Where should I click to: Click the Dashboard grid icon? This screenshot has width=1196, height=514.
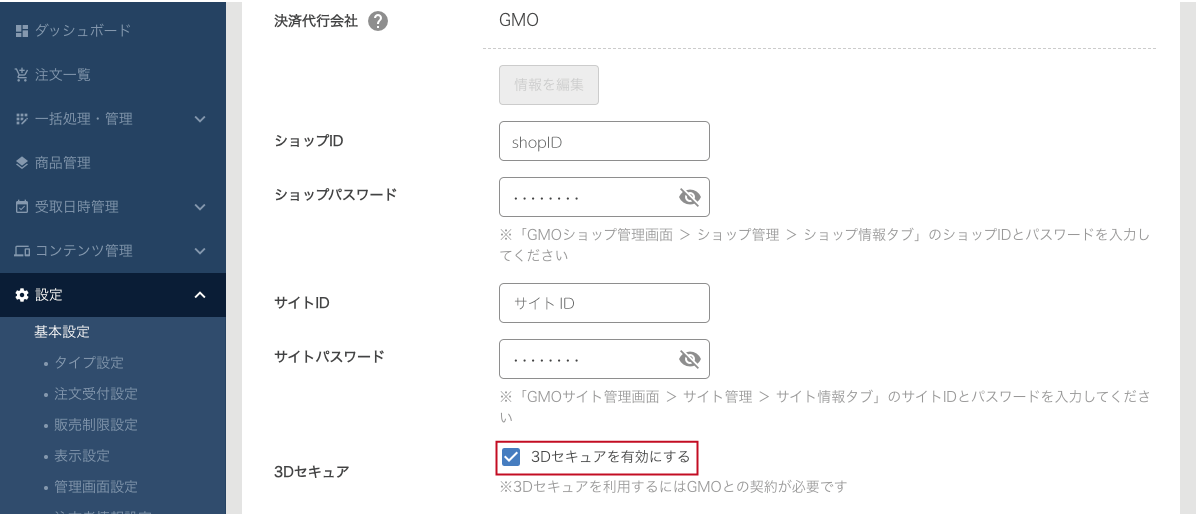click(22, 31)
